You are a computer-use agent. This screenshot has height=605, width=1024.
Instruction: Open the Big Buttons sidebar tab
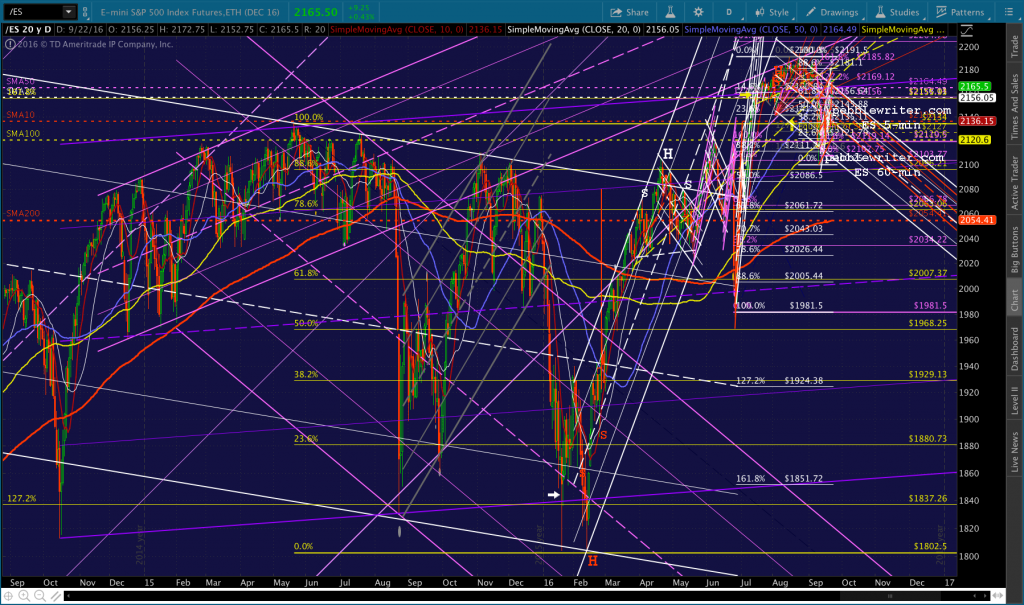(x=1015, y=249)
